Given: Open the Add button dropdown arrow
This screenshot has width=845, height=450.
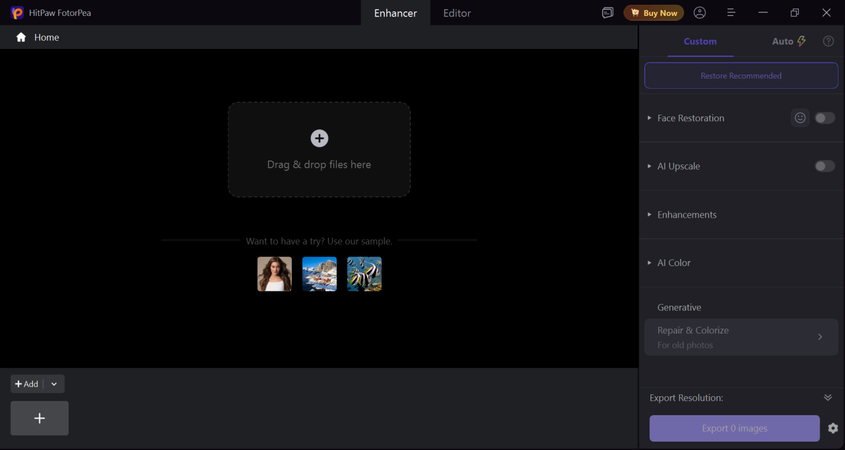Looking at the screenshot, I should pyautogui.click(x=54, y=384).
